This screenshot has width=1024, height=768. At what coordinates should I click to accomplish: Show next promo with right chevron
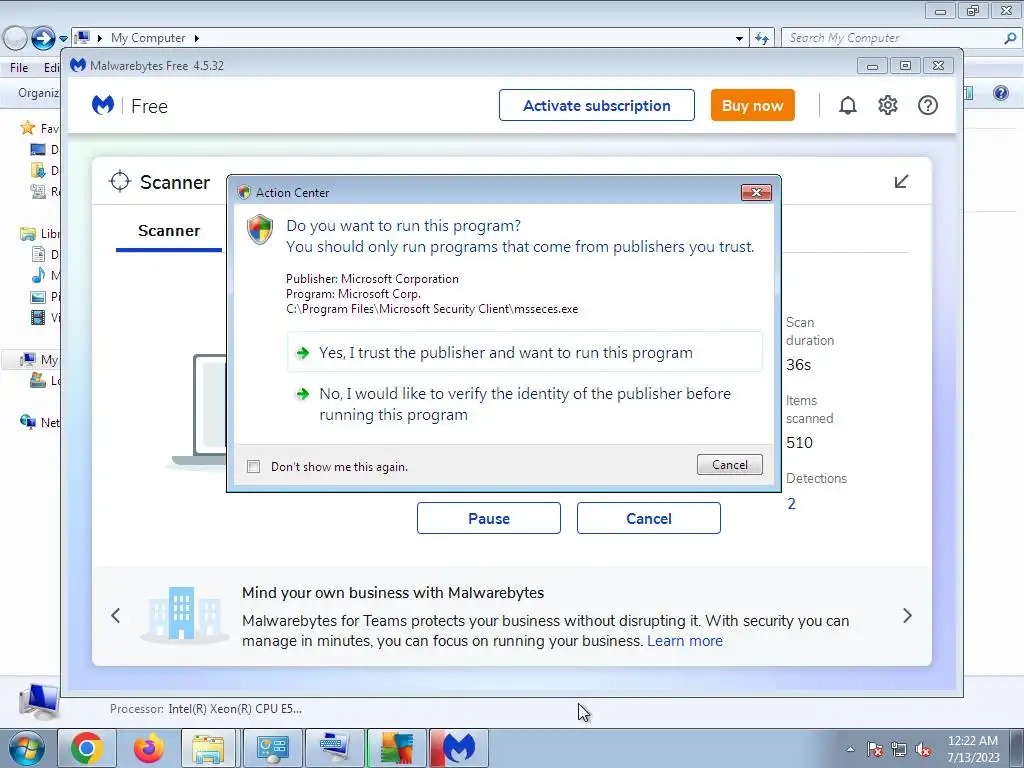pyautogui.click(x=907, y=615)
